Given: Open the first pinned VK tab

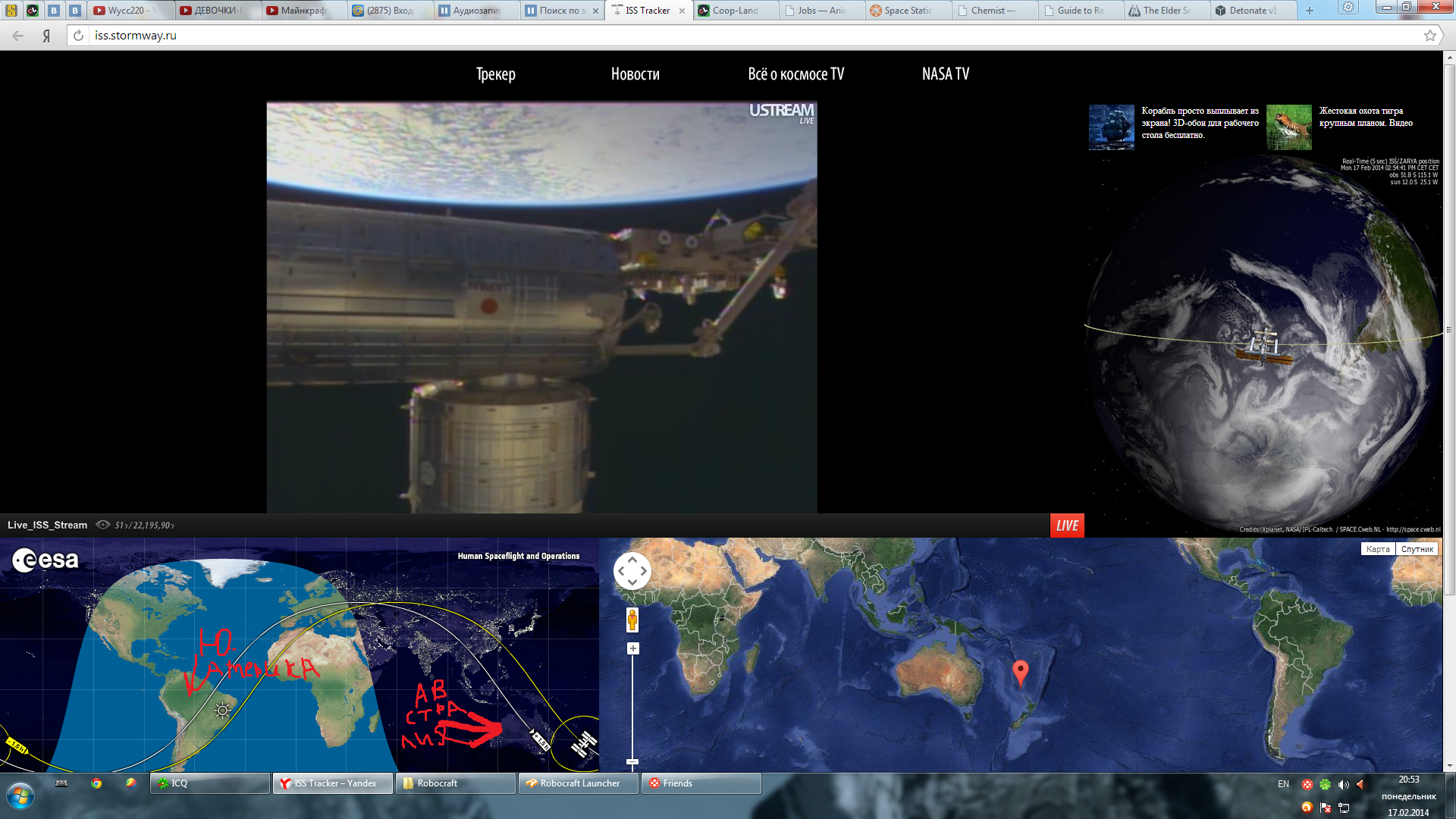Looking at the screenshot, I should [54, 11].
